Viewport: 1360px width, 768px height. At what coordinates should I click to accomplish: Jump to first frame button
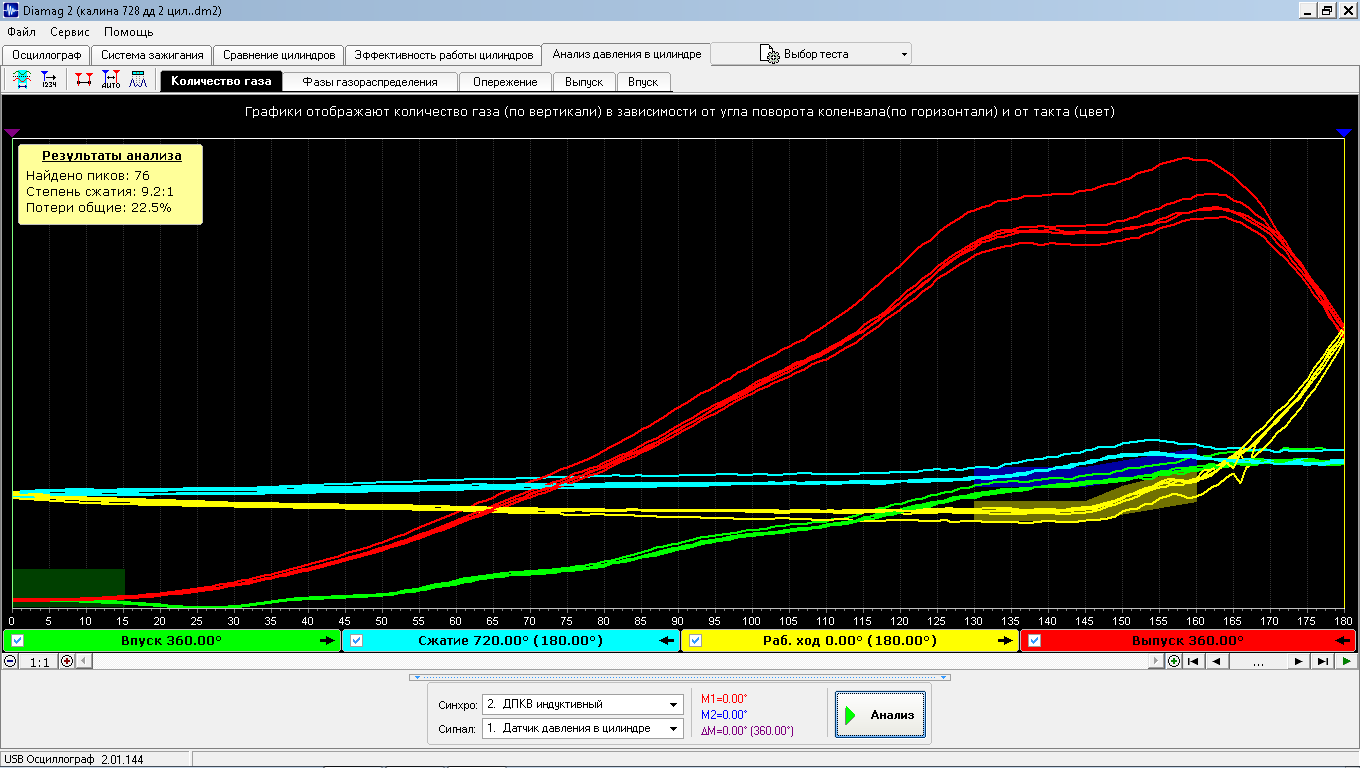(1193, 661)
